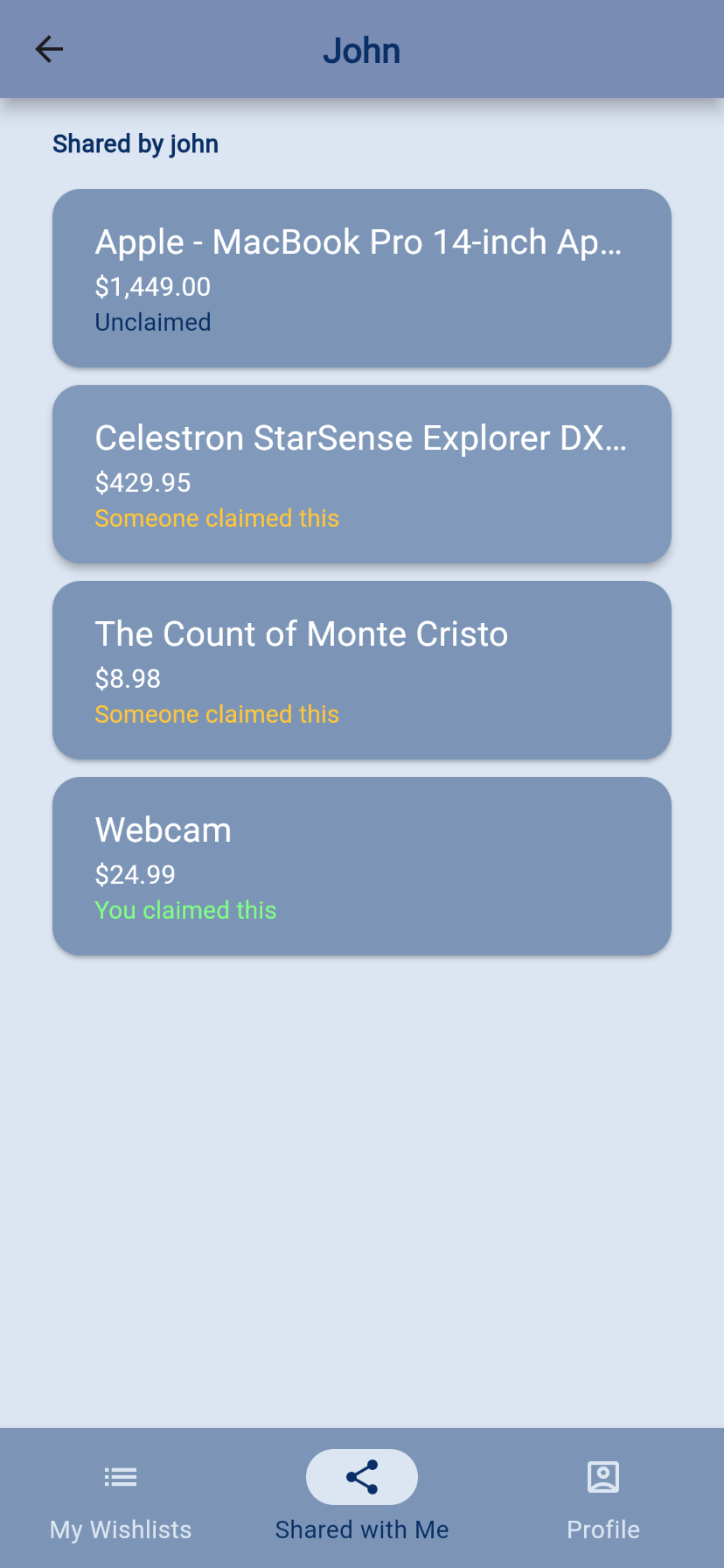
Task: Open the My Wishlists tab label
Action: pos(121,1529)
